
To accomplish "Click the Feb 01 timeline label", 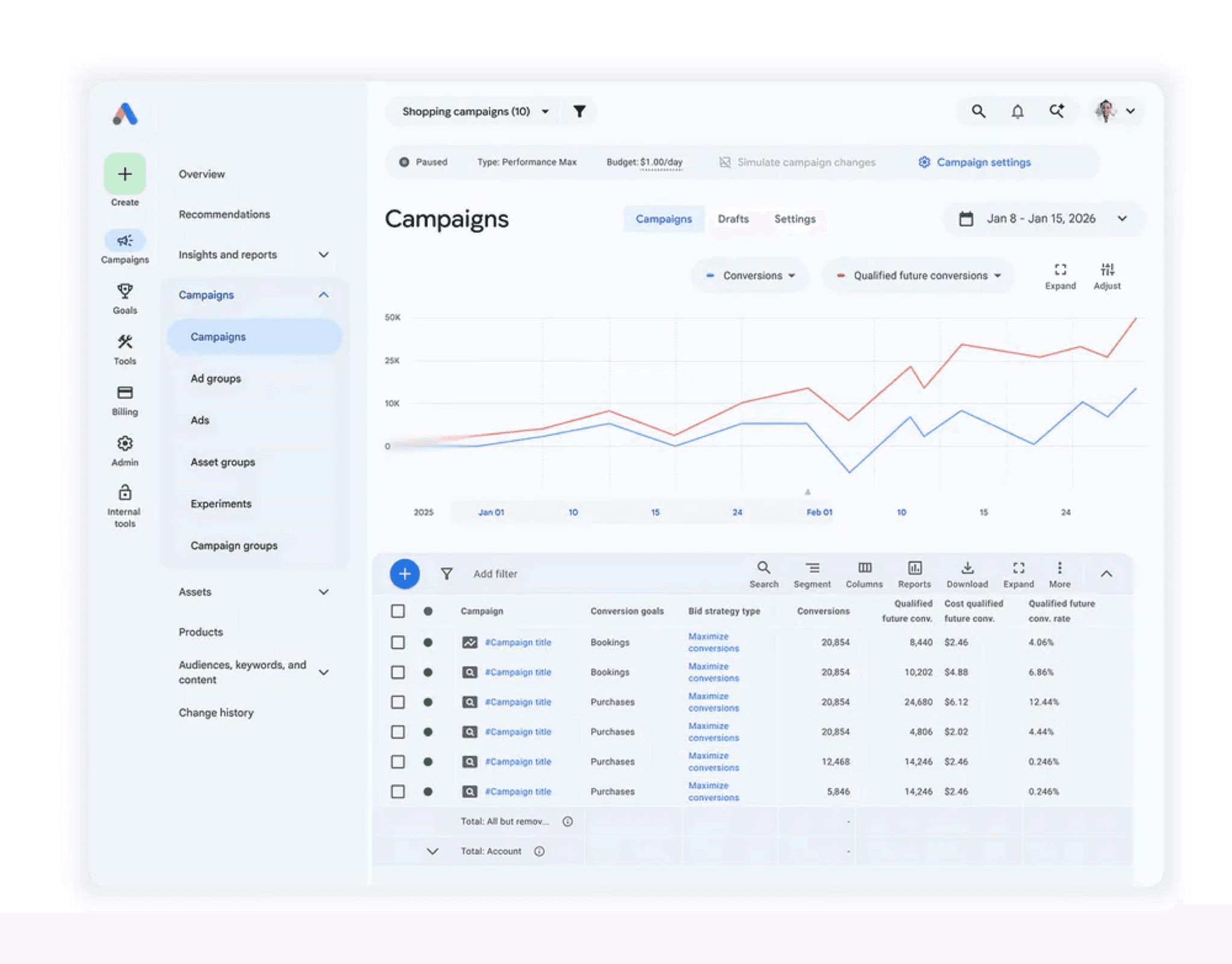I will (x=819, y=512).
